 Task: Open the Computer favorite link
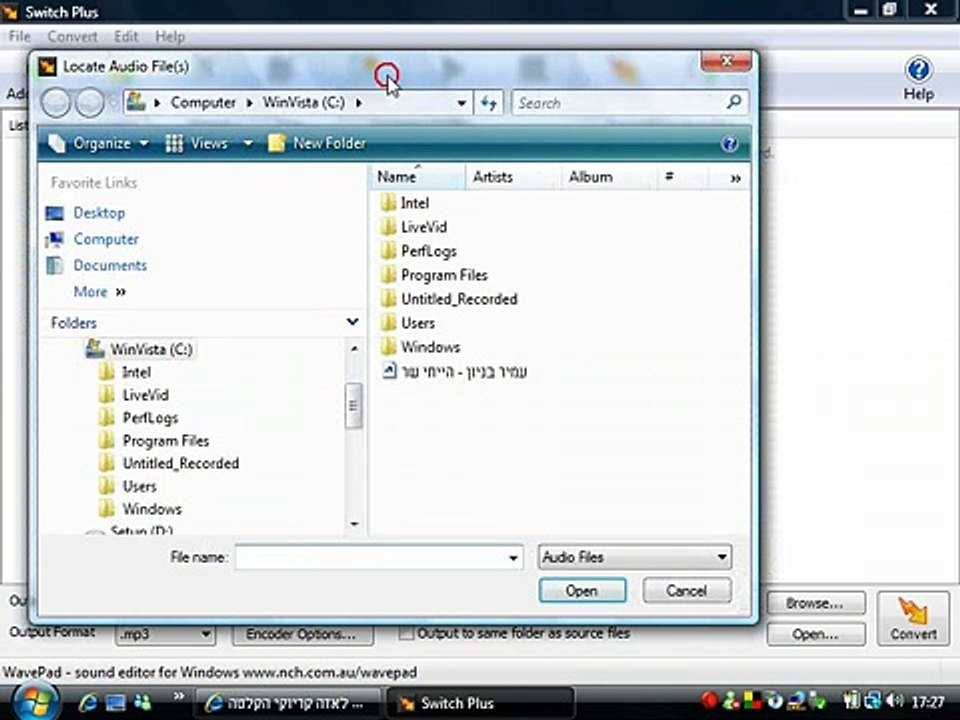(106, 239)
